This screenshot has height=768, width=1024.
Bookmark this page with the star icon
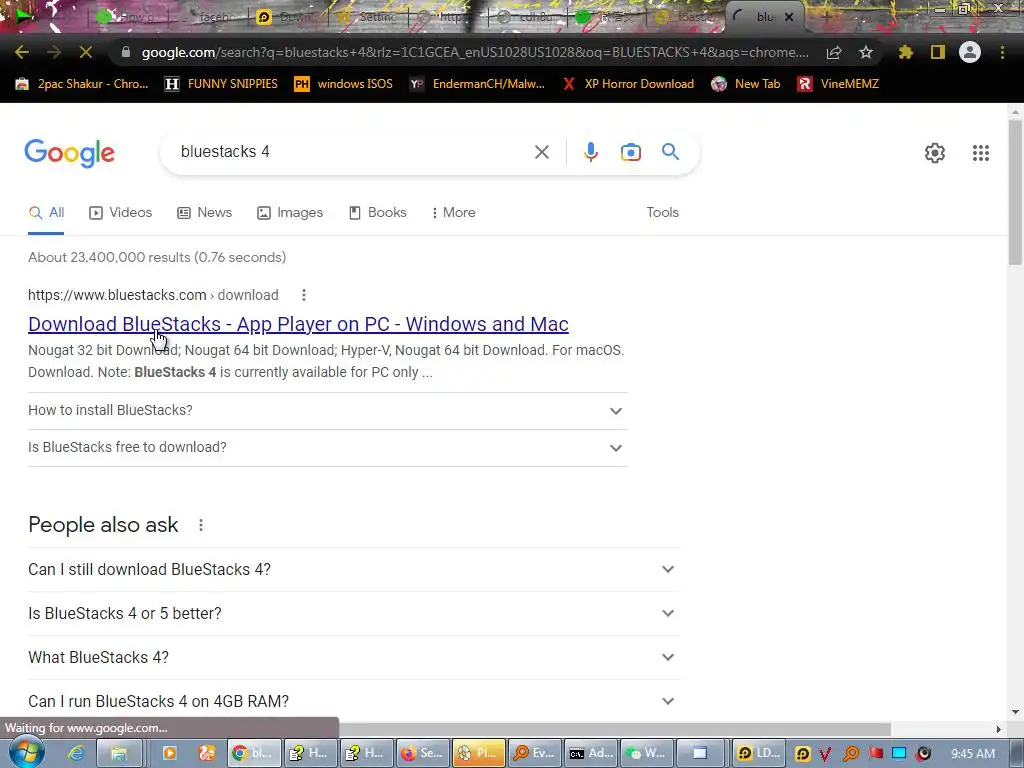[x=866, y=52]
